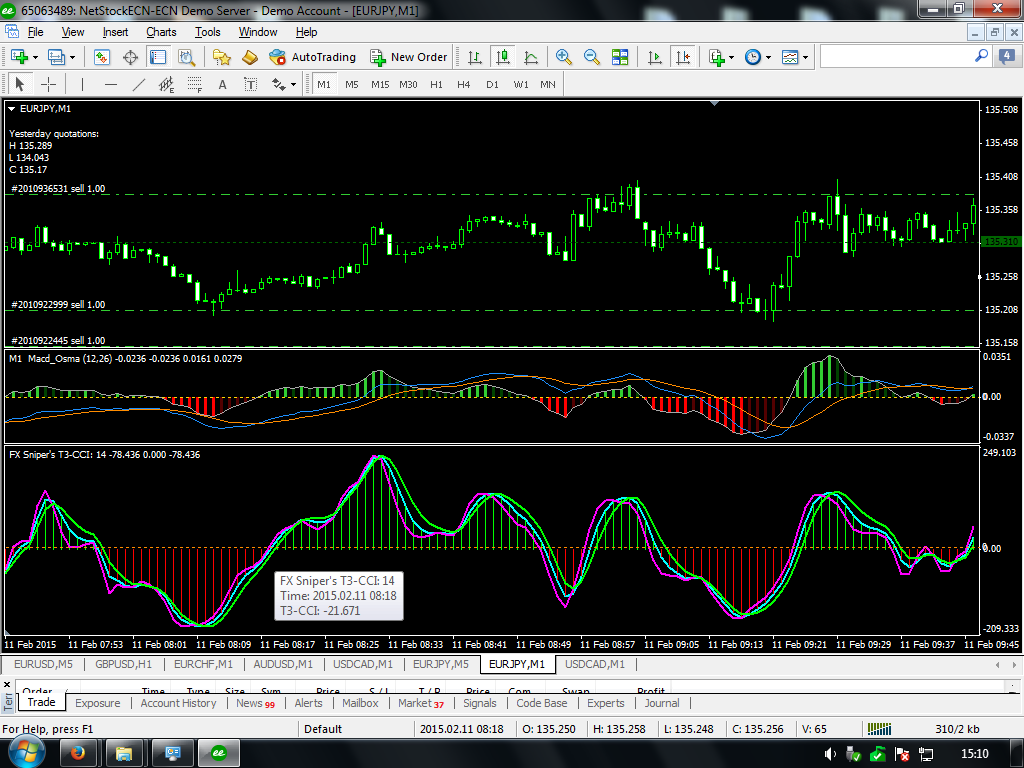Click the search input field

tap(897, 57)
